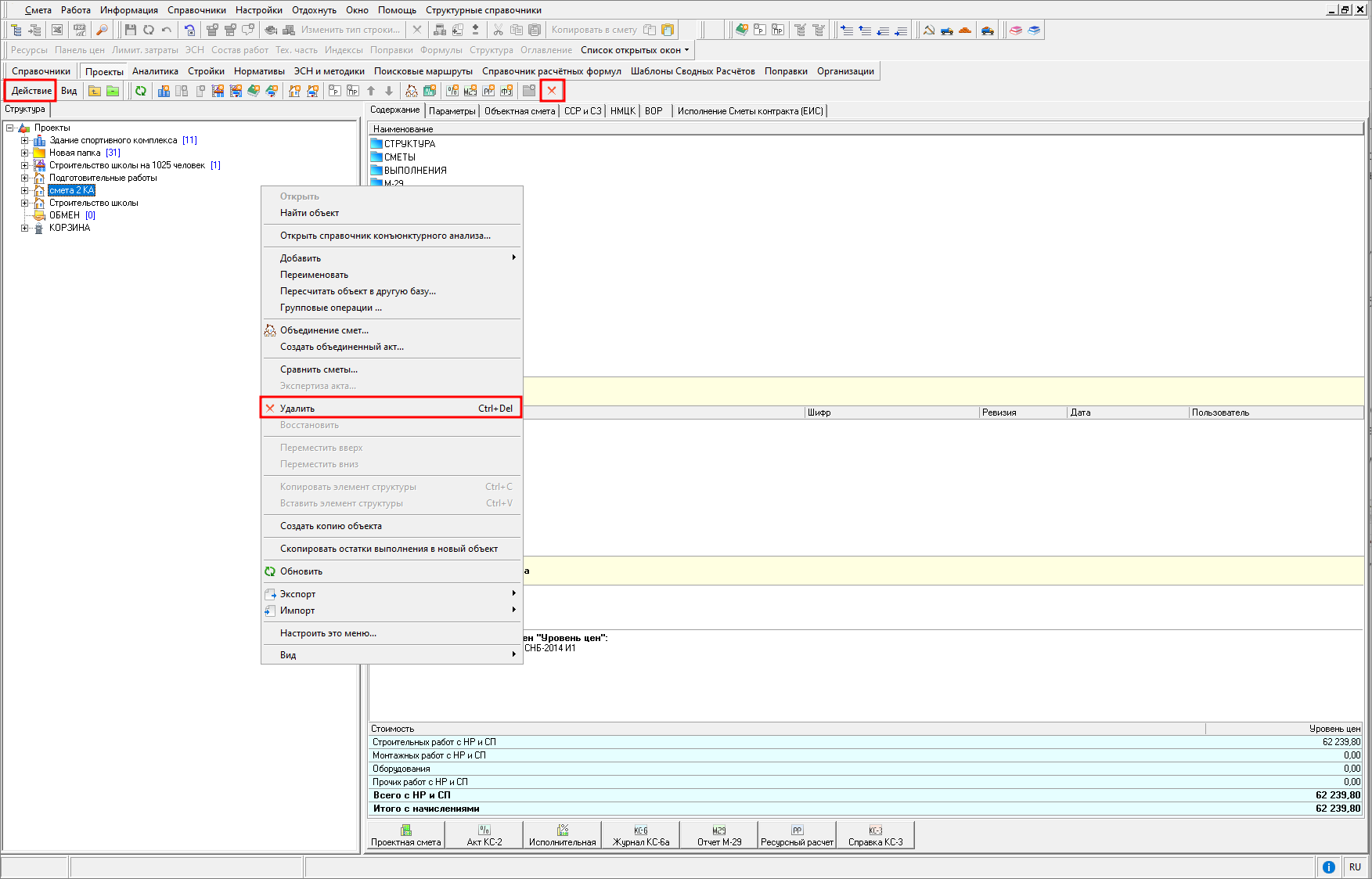Click the hammer and sickle labor resources icon

coord(929,31)
